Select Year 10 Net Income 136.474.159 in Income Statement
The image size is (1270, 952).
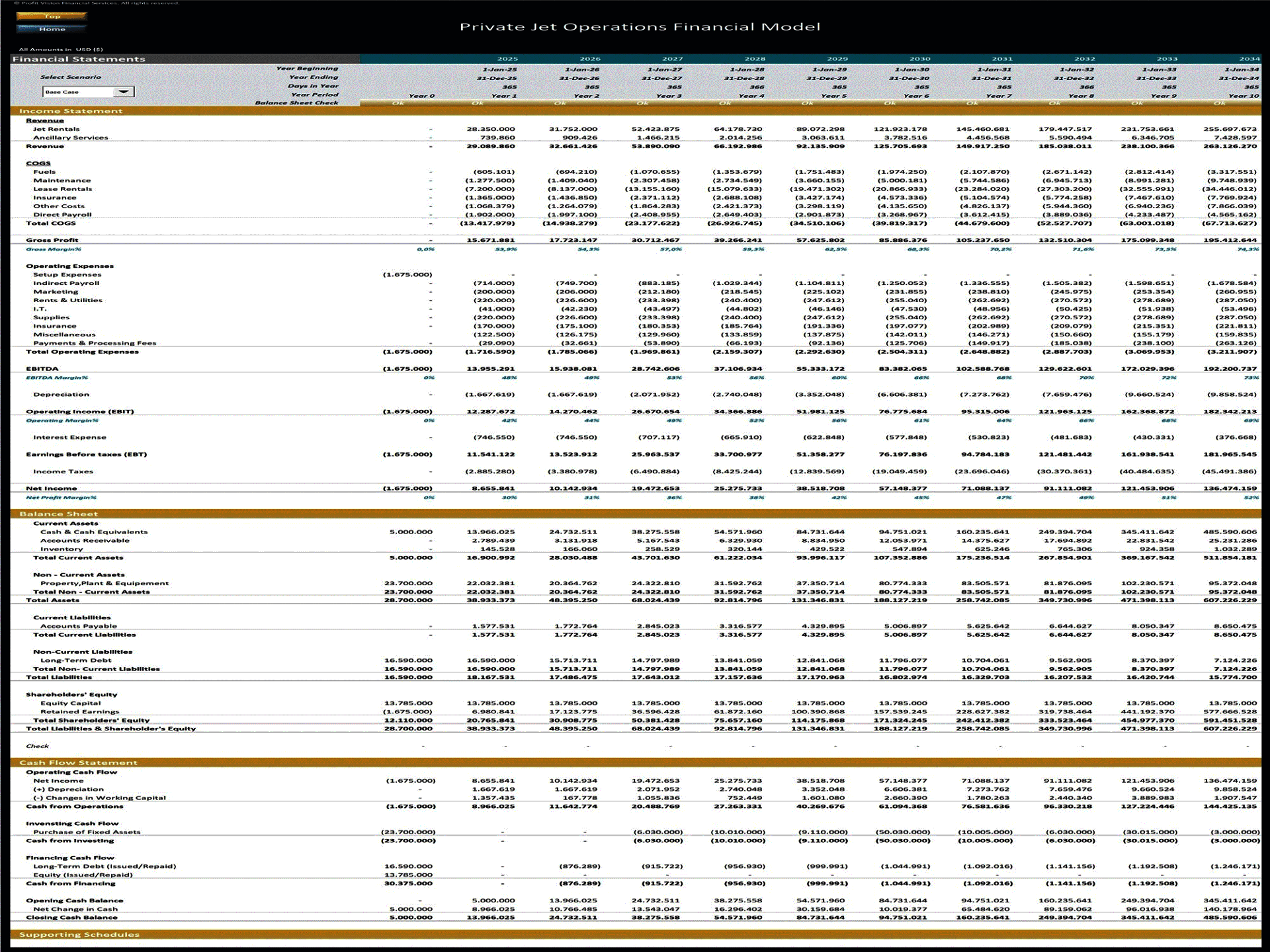coord(1230,489)
